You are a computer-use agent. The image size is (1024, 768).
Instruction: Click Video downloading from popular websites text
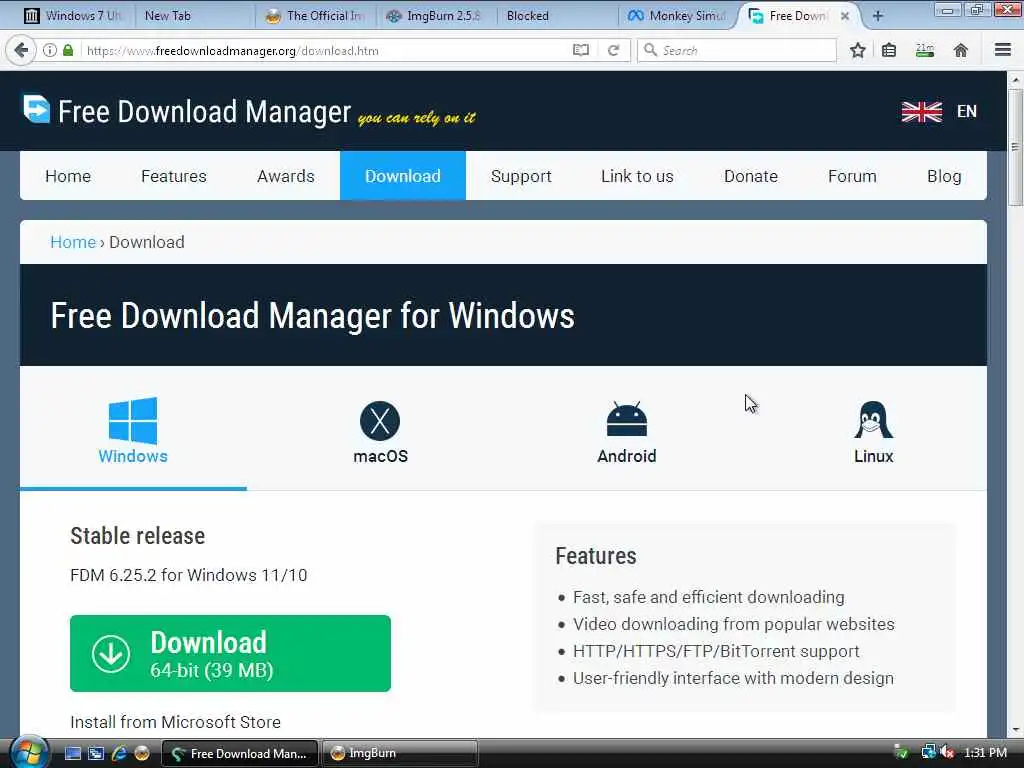[x=733, y=624]
